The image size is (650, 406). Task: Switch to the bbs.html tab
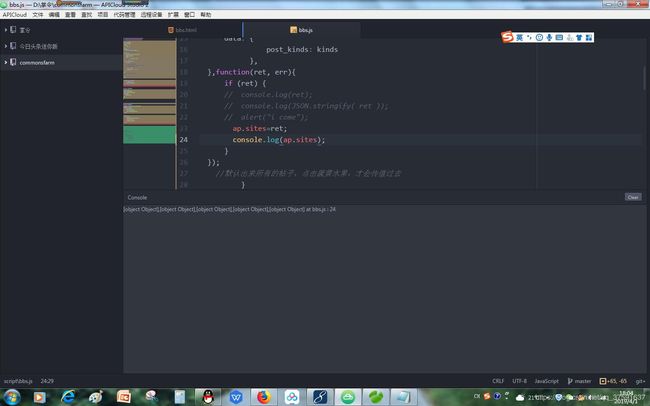point(183,30)
